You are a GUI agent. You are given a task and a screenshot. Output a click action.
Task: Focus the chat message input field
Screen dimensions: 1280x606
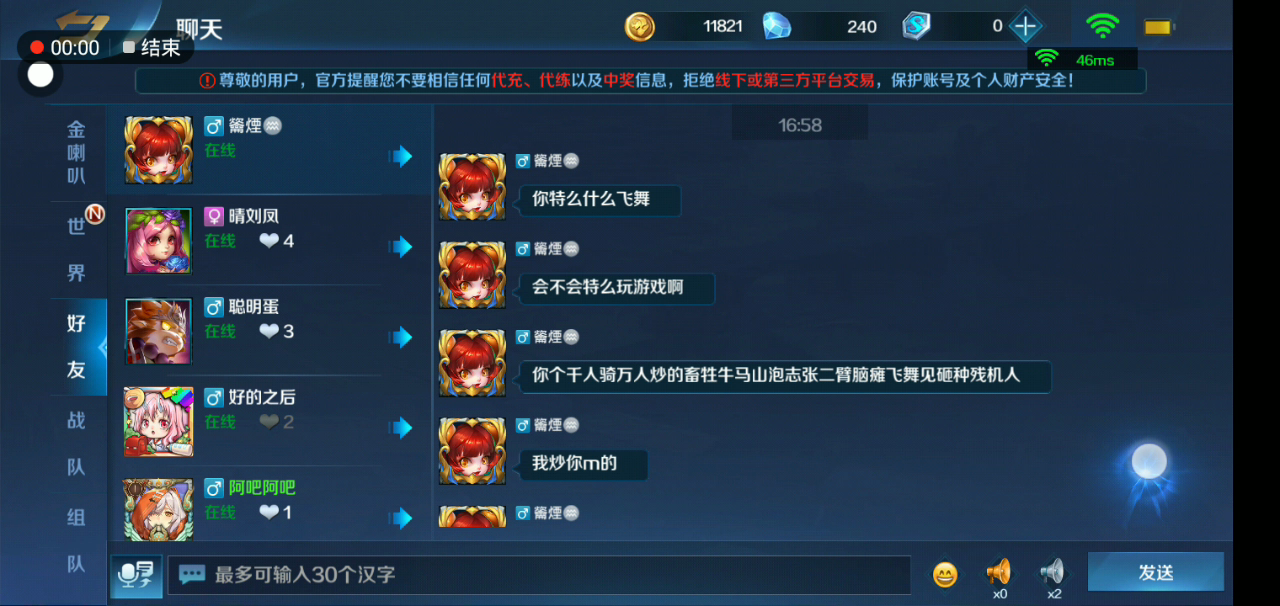(539, 574)
